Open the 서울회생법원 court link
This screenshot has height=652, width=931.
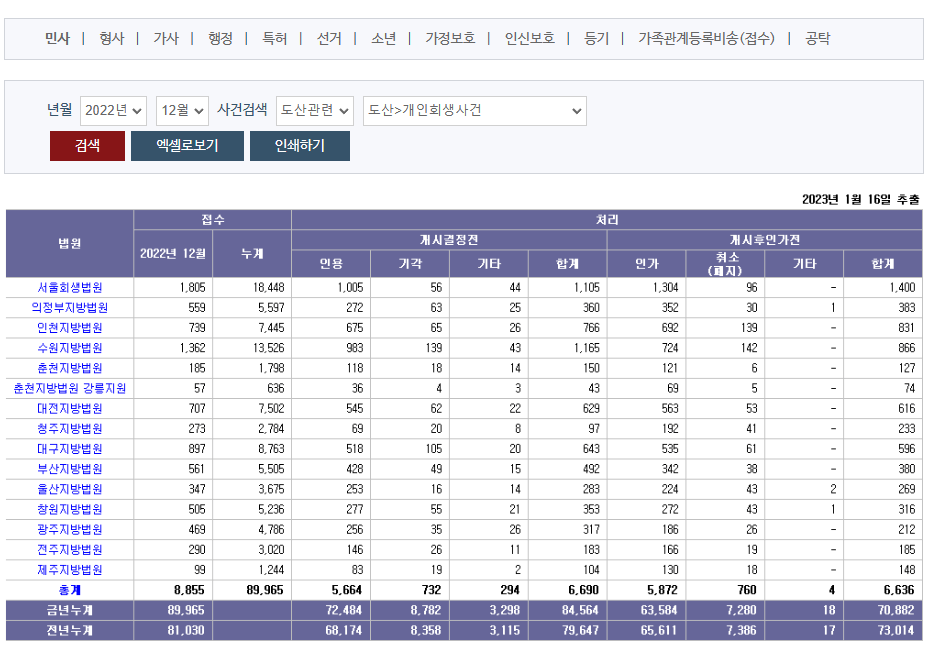pyautogui.click(x=69, y=287)
